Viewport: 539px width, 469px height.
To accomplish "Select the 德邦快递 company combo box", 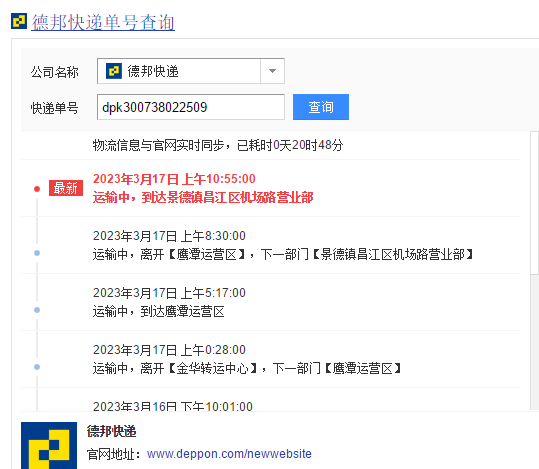I will pyautogui.click(x=191, y=71).
